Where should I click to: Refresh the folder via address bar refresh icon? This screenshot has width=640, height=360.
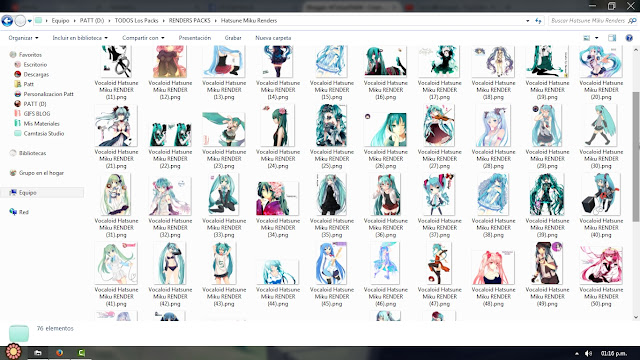(x=538, y=20)
